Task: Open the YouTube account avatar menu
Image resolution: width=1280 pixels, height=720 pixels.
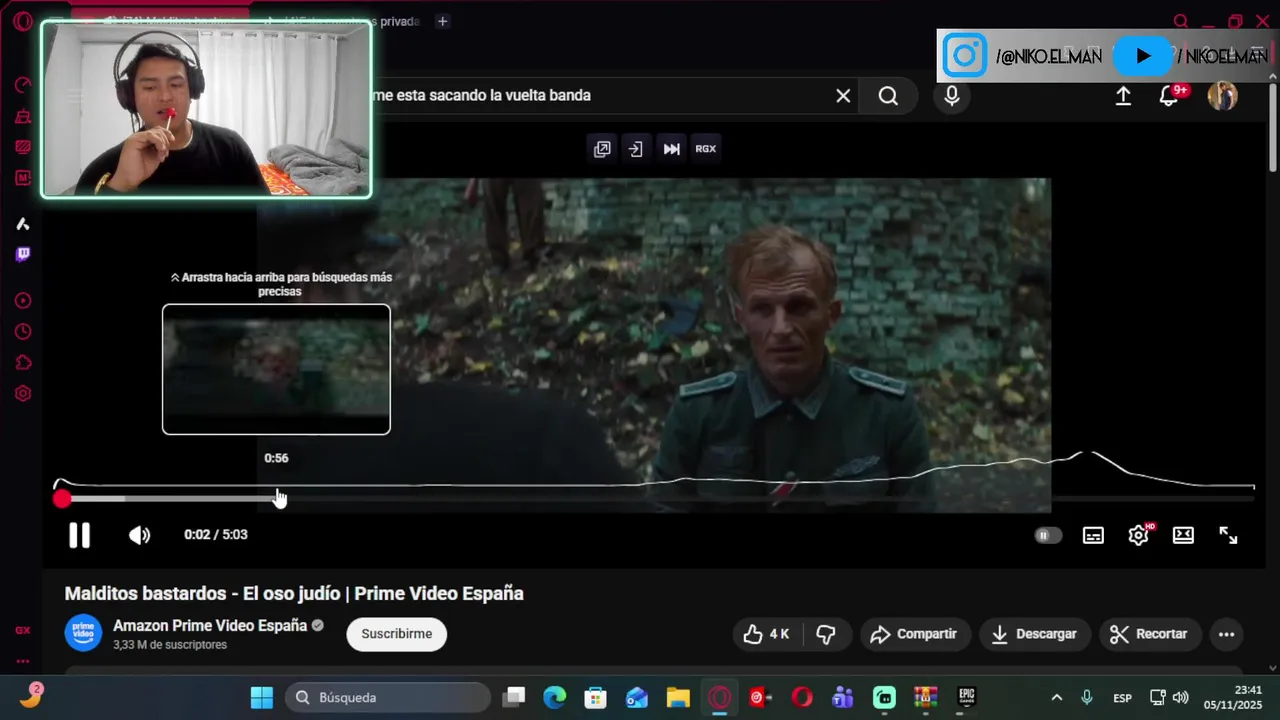Action: coord(1222,96)
